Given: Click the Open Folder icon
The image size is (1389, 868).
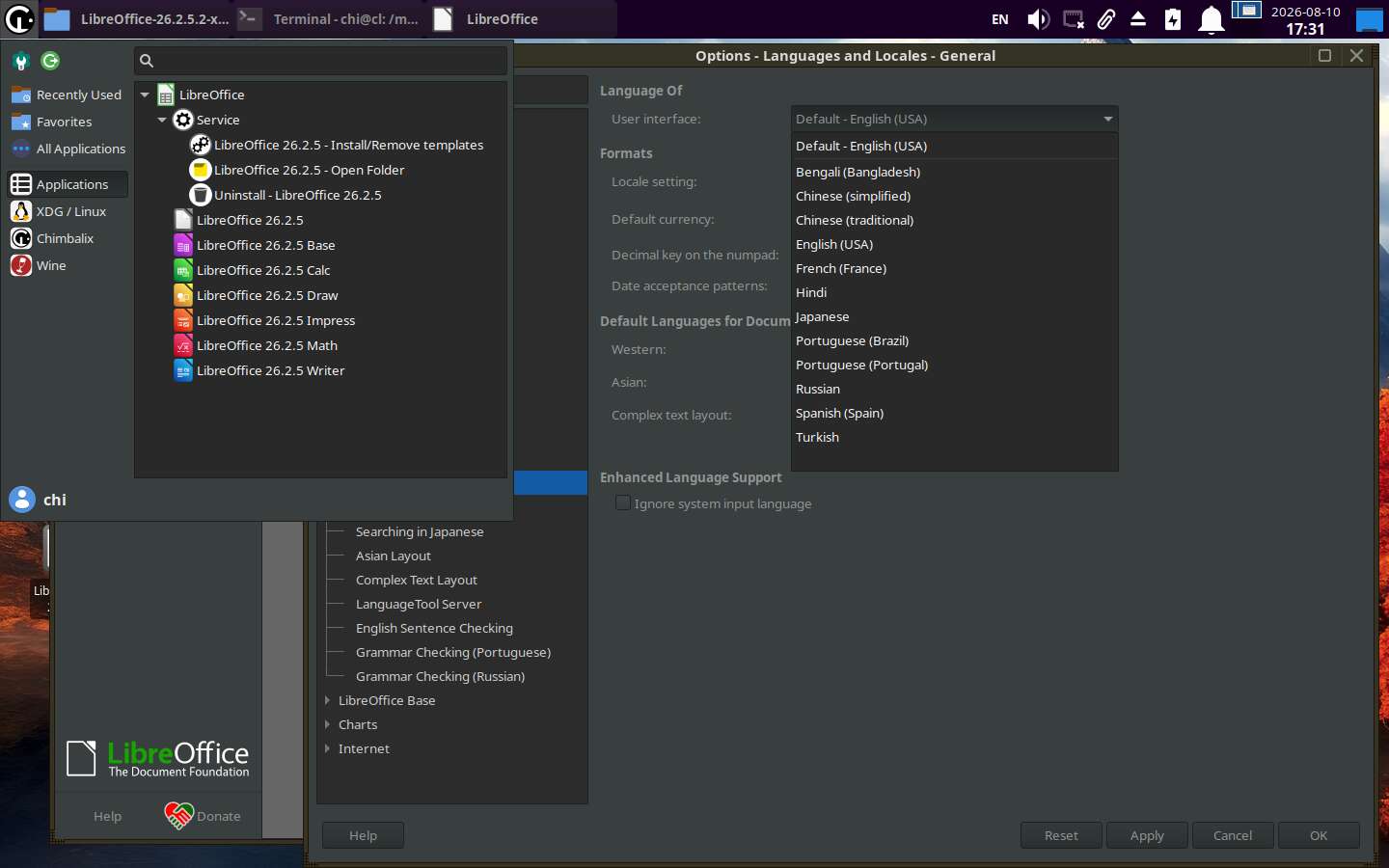Looking at the screenshot, I should click(x=201, y=170).
